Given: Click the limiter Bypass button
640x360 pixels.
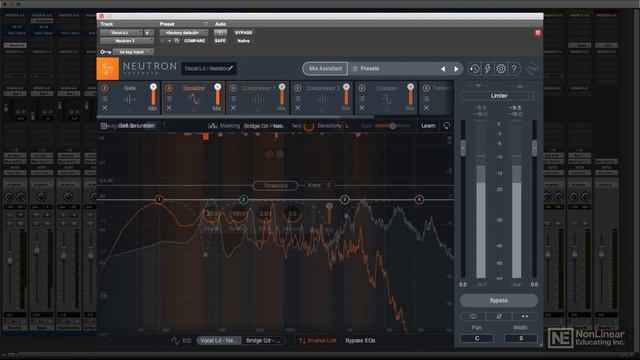Looking at the screenshot, I should point(499,300).
